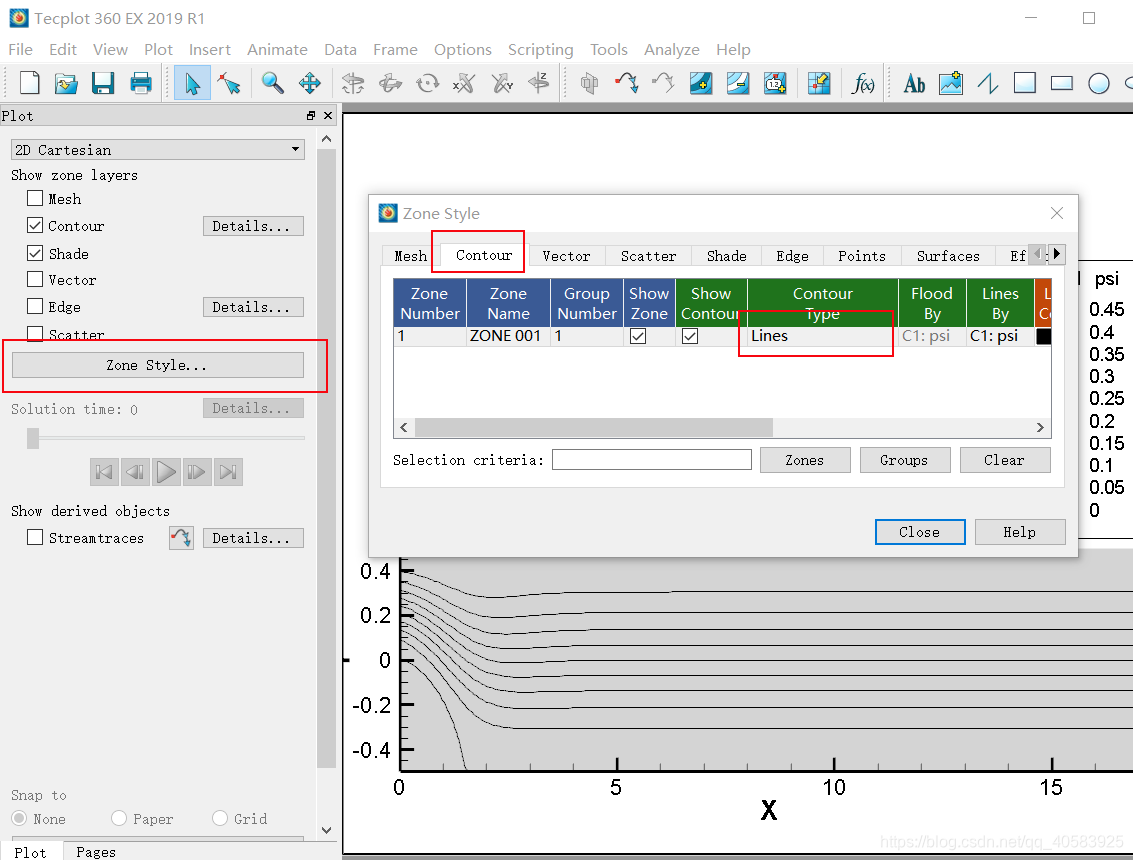Click the black line color swatch
The height and width of the screenshot is (860, 1133).
tap(1043, 336)
